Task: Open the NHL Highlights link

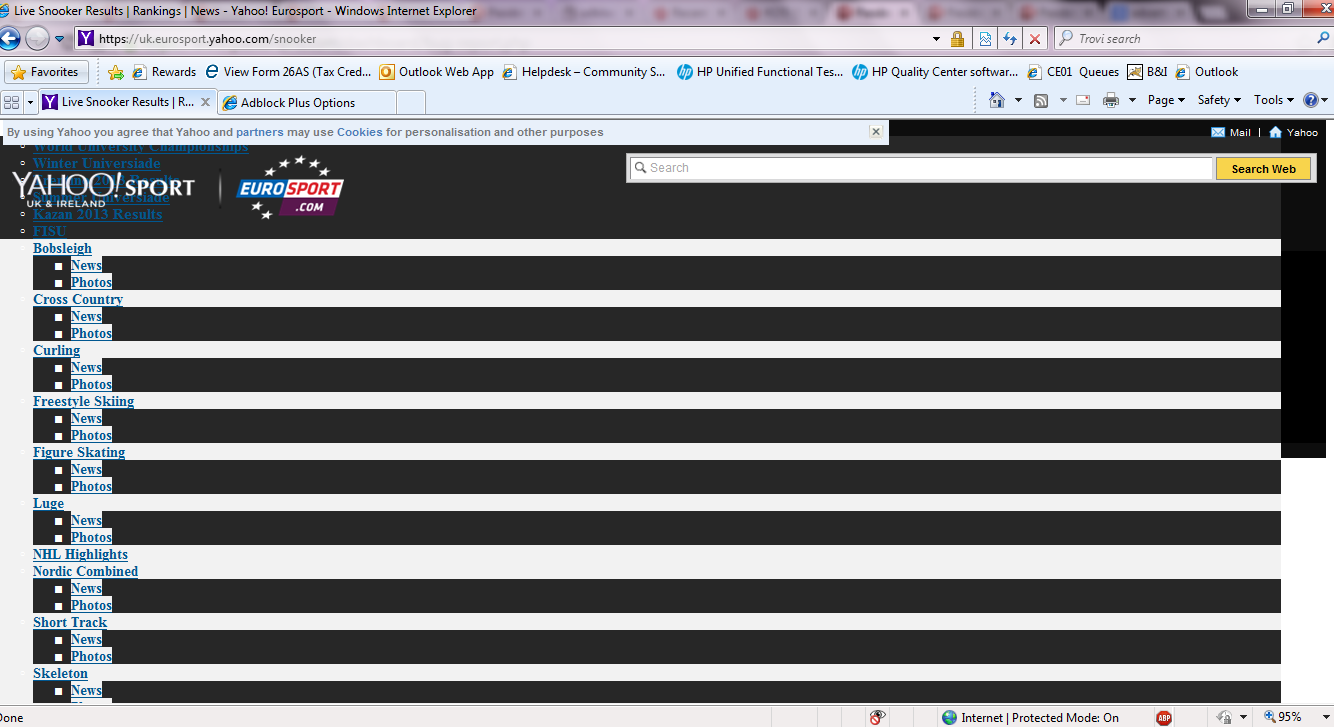Action: [x=80, y=554]
